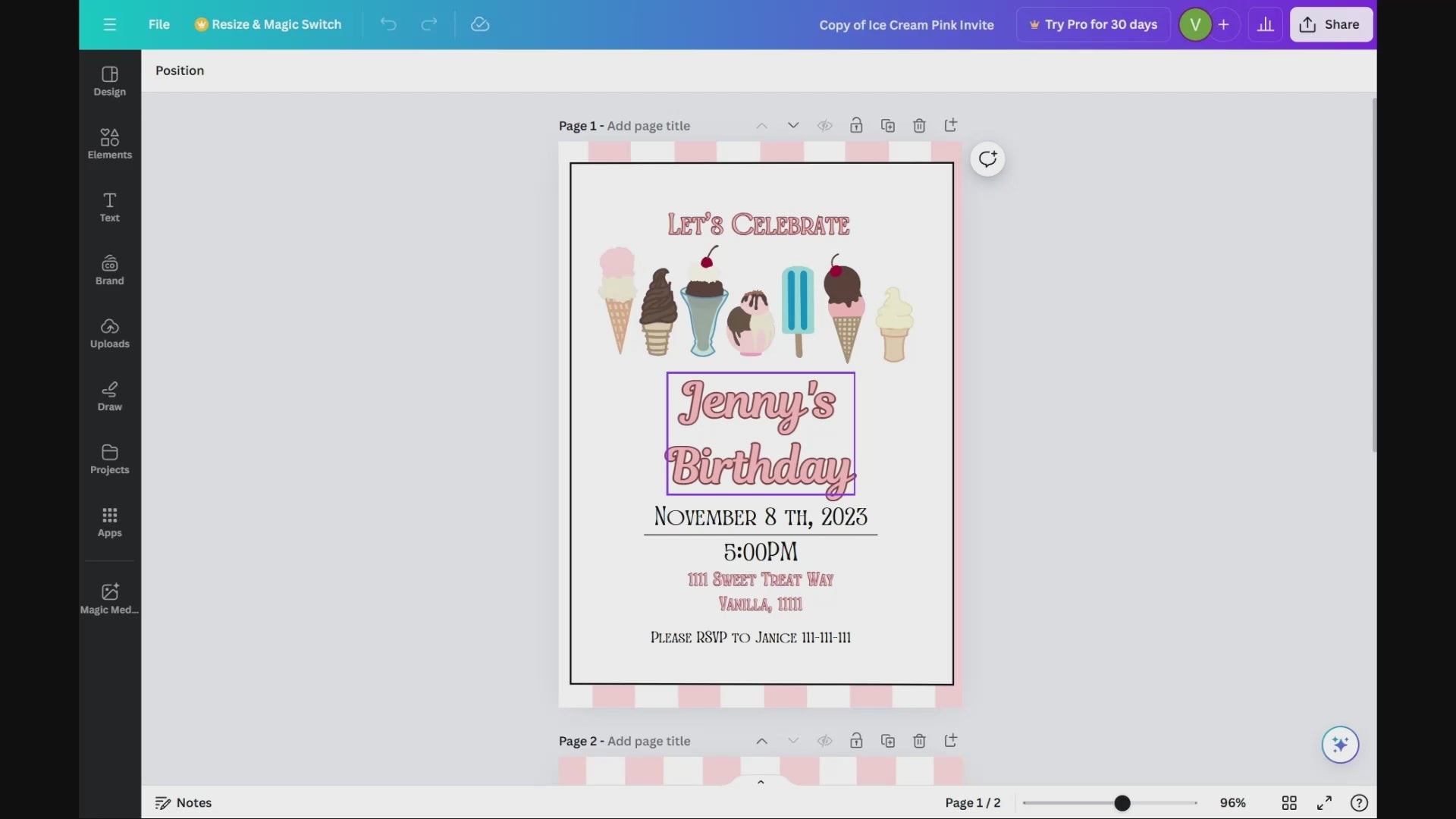Lock Page 1

click(856, 125)
